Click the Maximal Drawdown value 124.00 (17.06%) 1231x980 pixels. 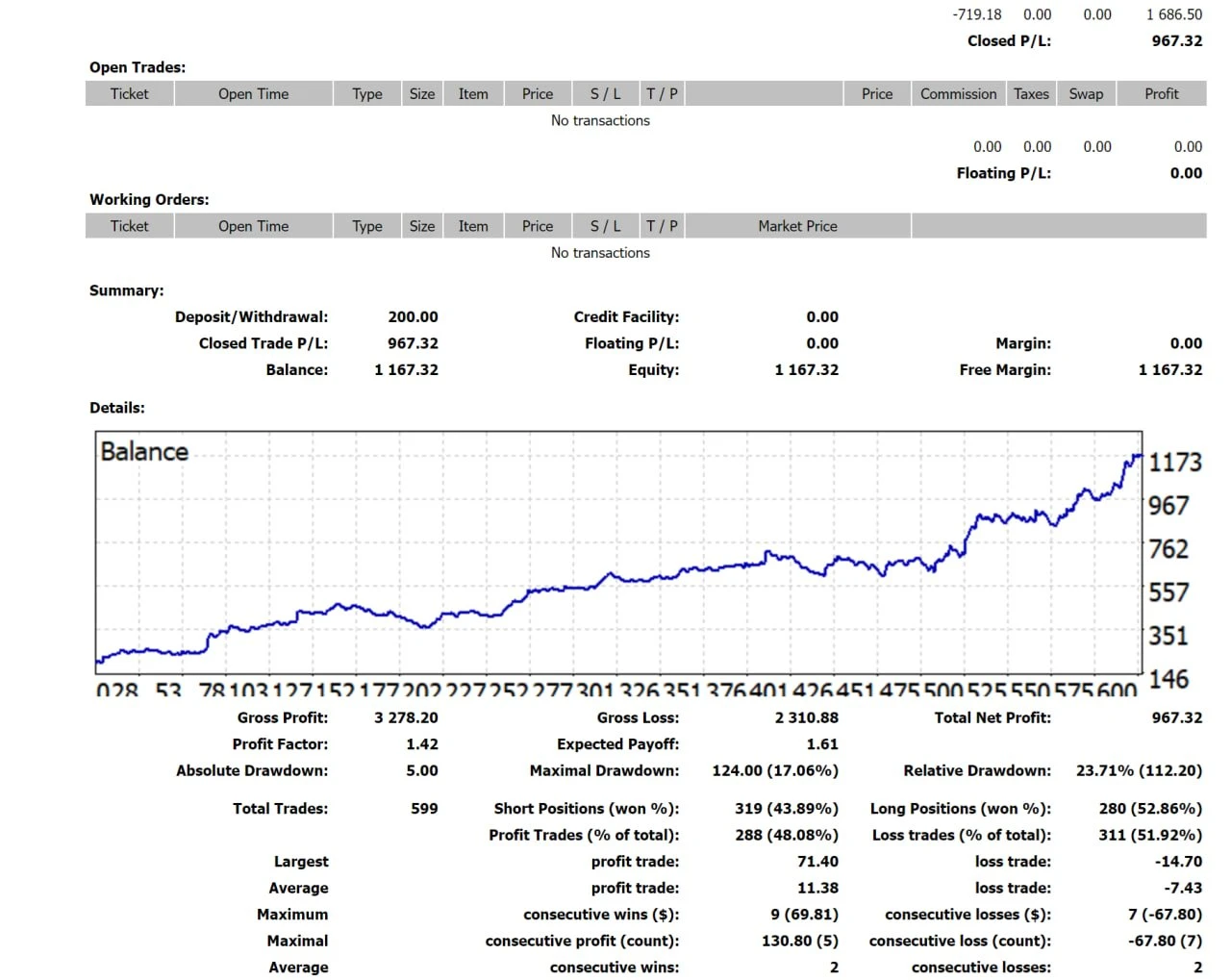774,770
